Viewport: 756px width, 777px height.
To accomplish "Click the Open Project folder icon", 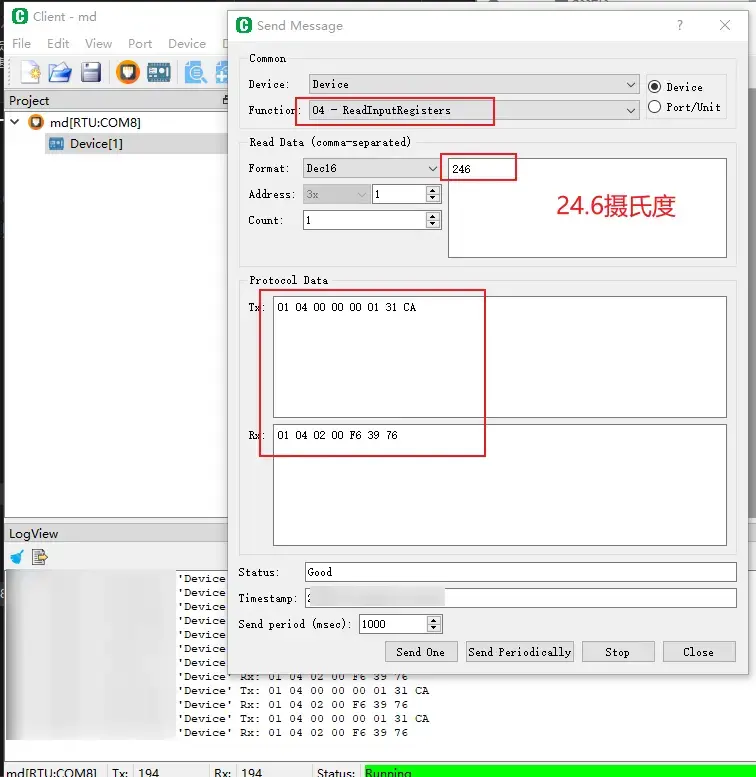I will tap(60, 72).
